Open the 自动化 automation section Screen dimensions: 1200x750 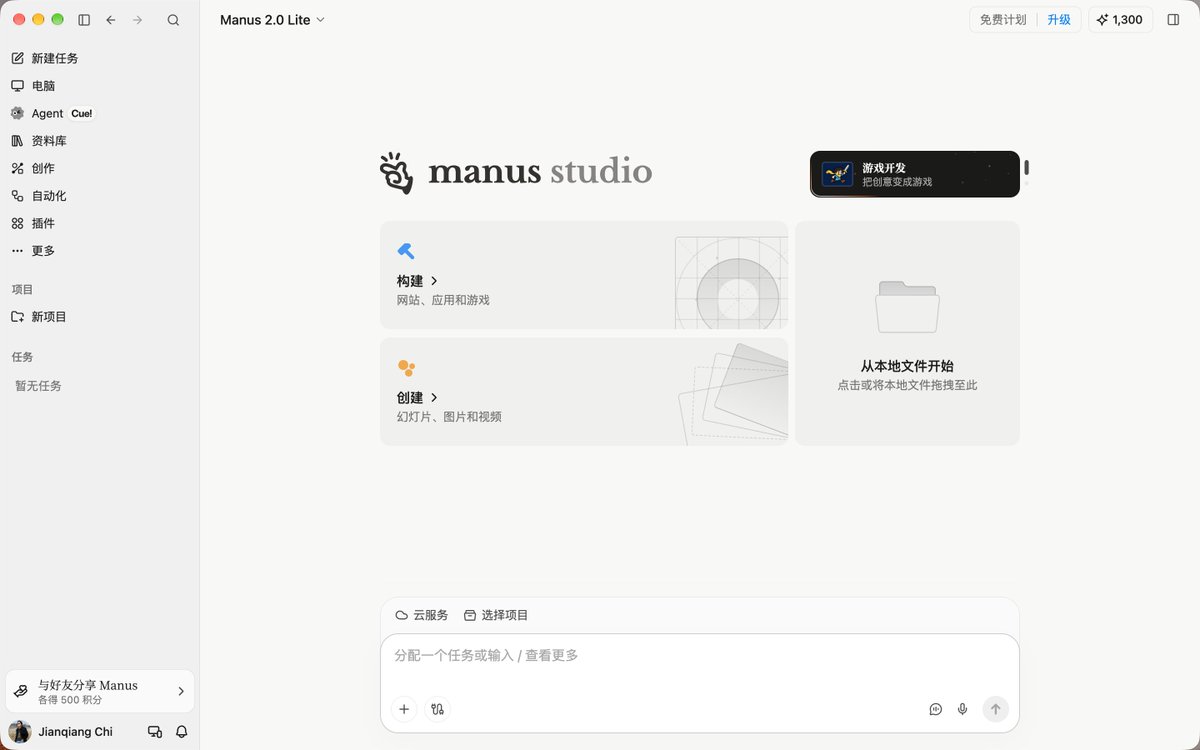tap(100, 196)
